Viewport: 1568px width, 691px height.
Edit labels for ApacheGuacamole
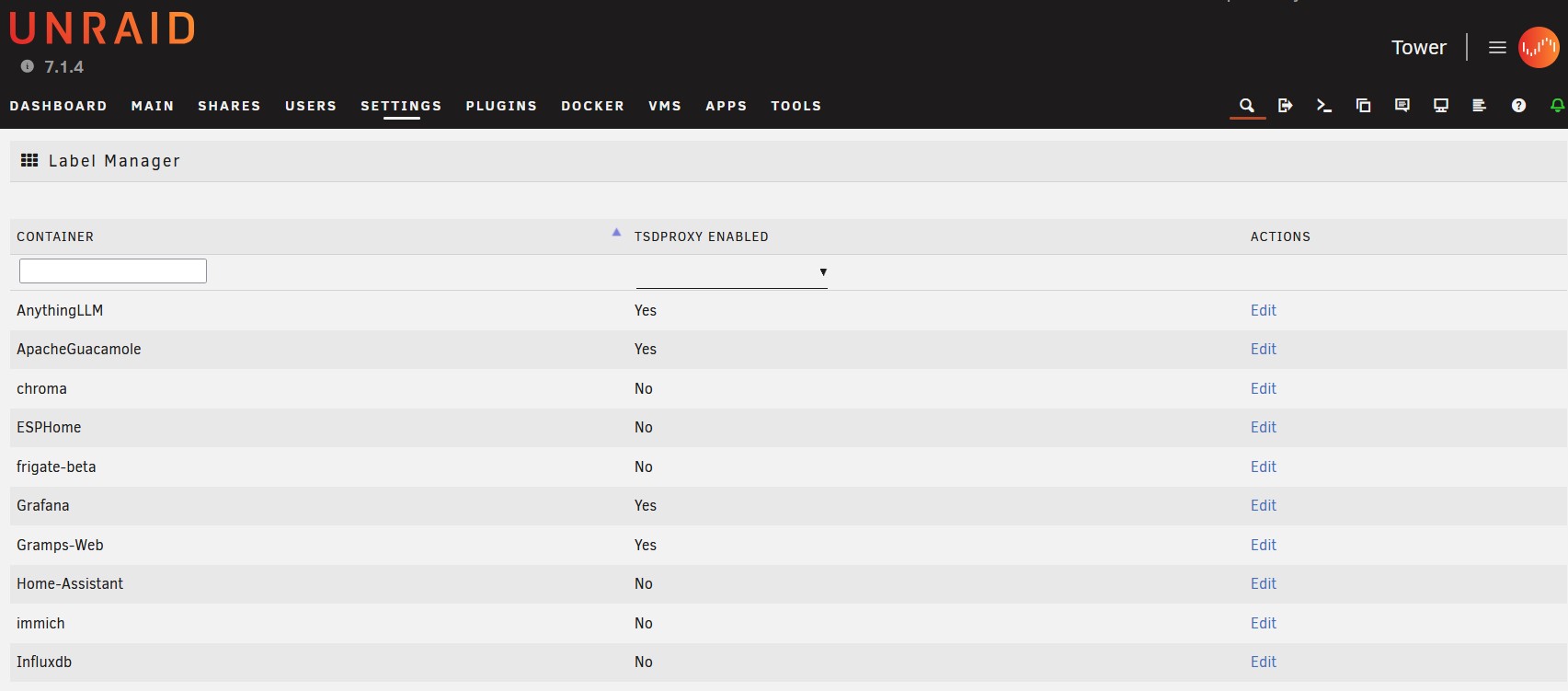click(1264, 349)
